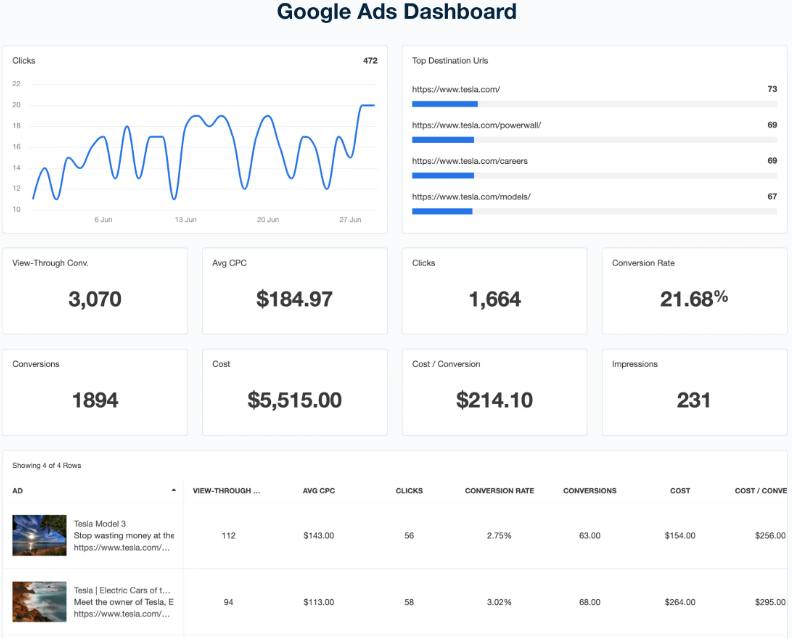Sort by the AVG CPC column header

pyautogui.click(x=319, y=490)
